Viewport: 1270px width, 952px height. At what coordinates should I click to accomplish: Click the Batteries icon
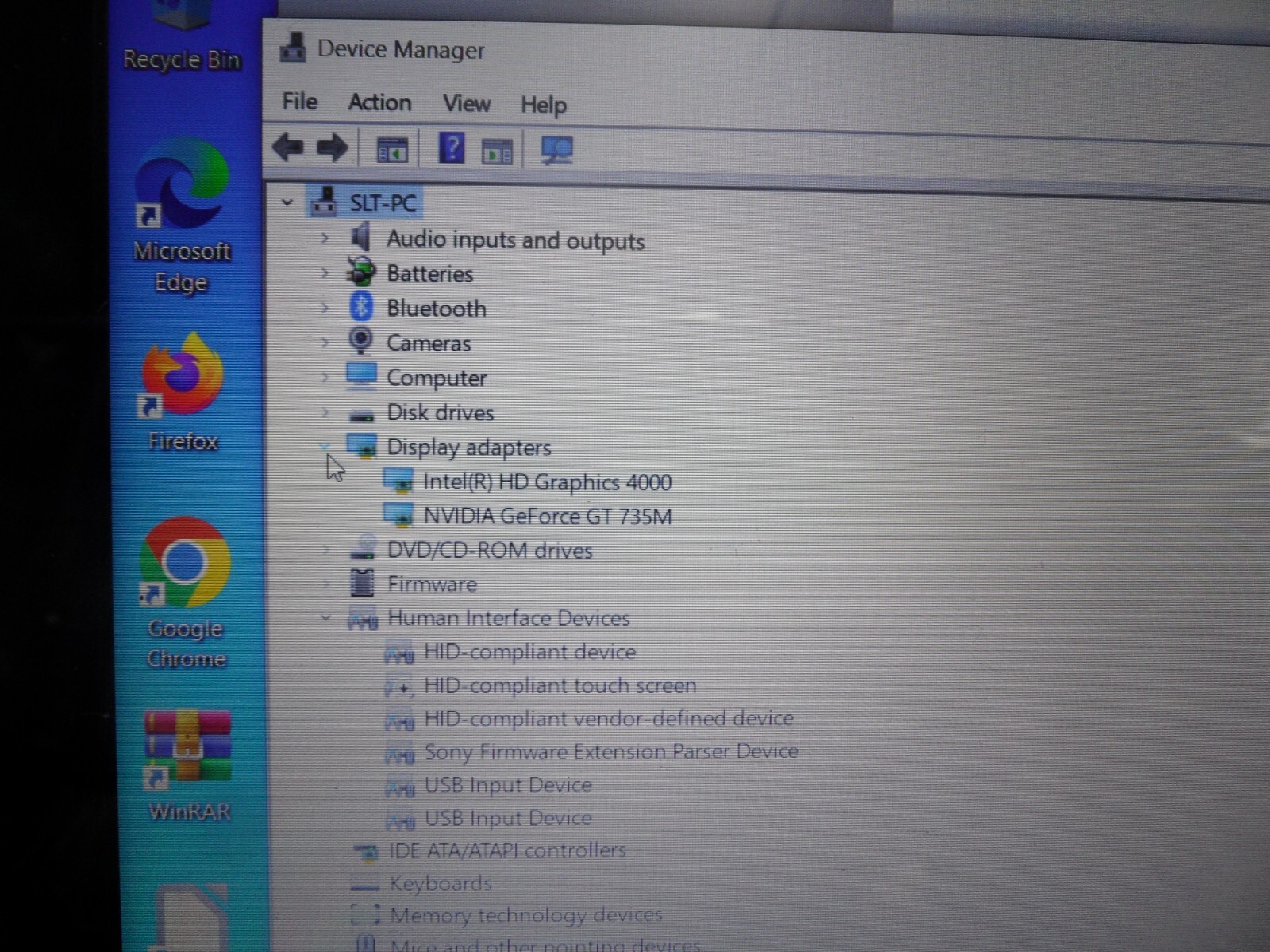pos(361,272)
